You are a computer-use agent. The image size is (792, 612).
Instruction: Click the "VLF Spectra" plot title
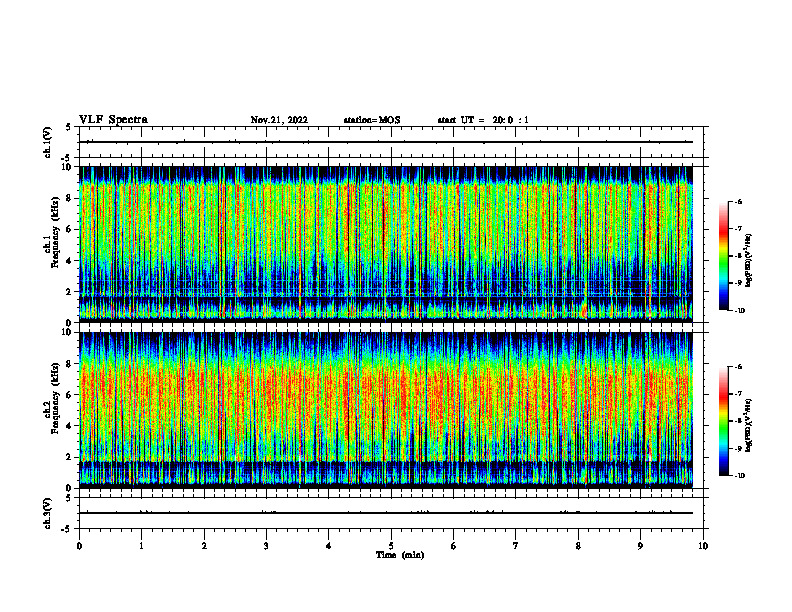click(x=113, y=120)
